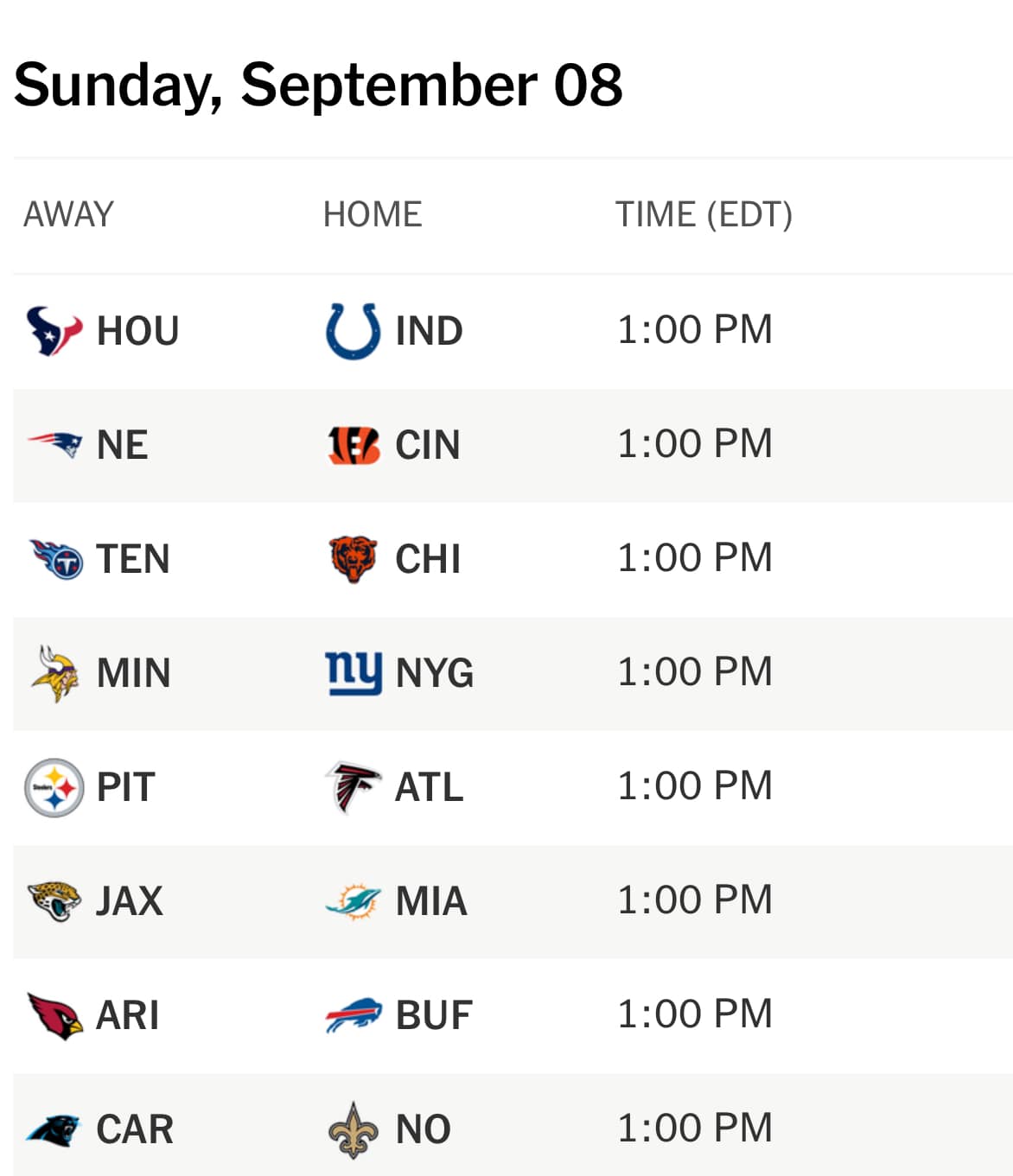Open the Cincinnati Bengals logo icon
Image resolution: width=1013 pixels, height=1176 pixels.
point(354,445)
